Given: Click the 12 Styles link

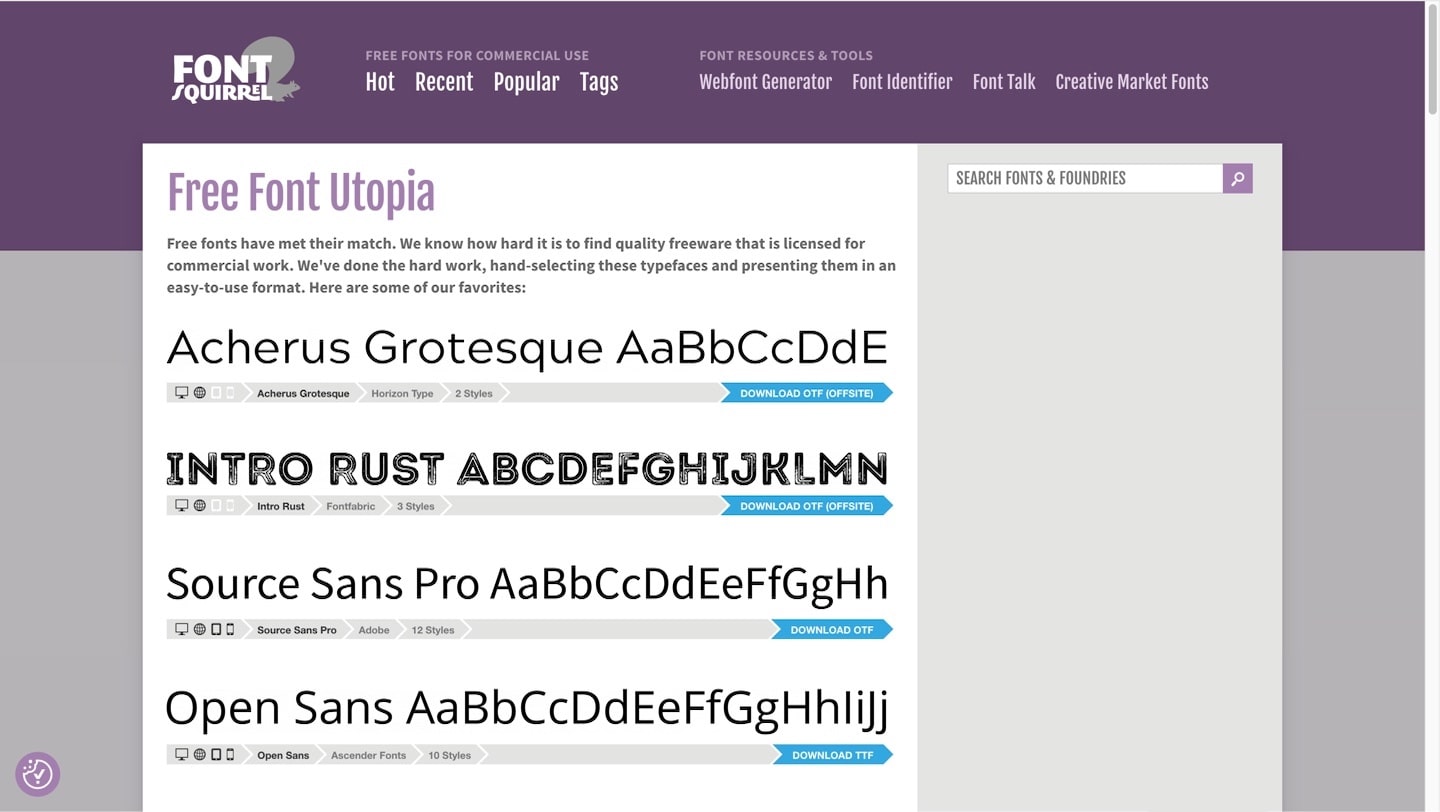Looking at the screenshot, I should click(433, 630).
